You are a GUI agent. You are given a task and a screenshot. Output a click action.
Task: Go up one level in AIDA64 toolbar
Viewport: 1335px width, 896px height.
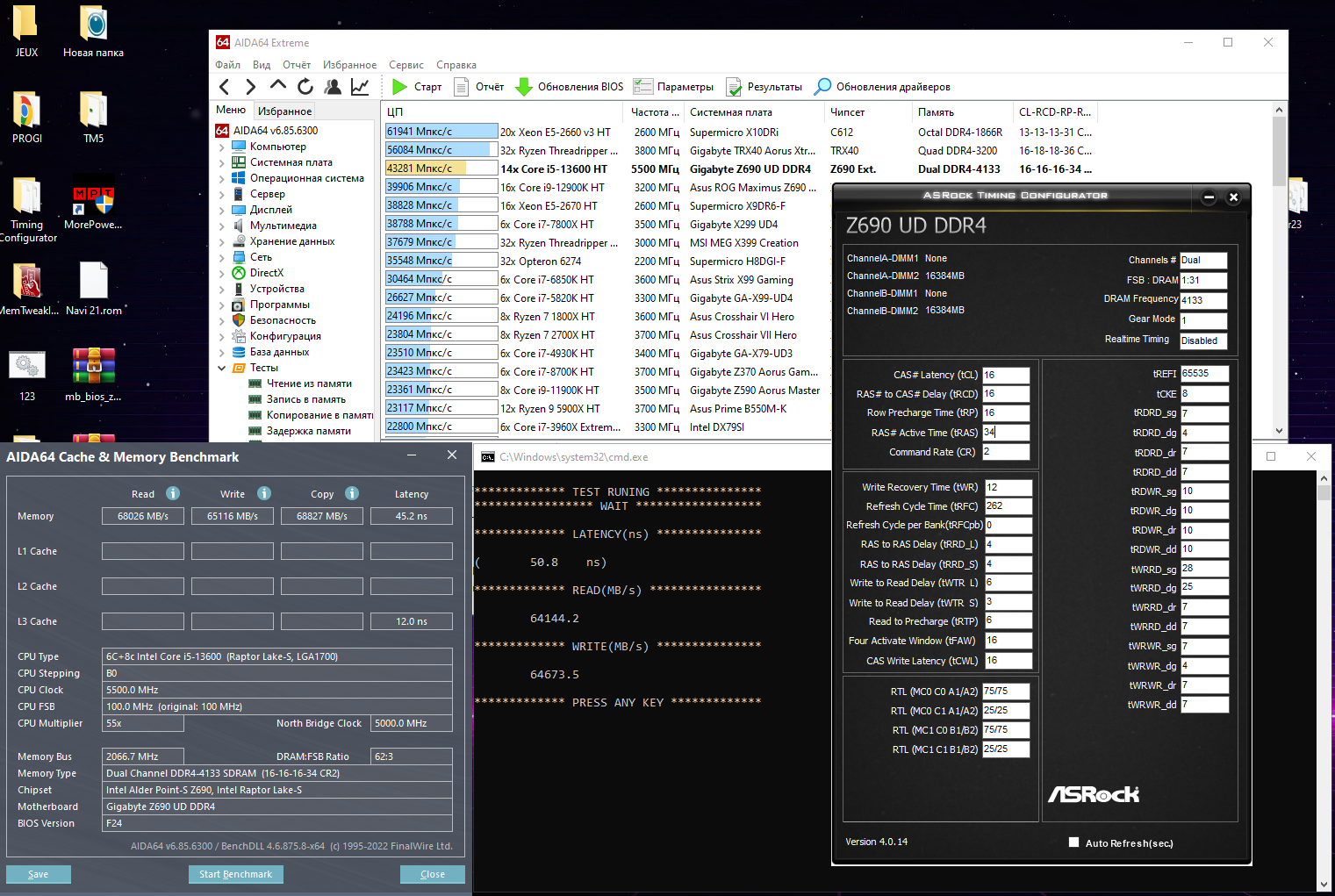click(x=278, y=86)
